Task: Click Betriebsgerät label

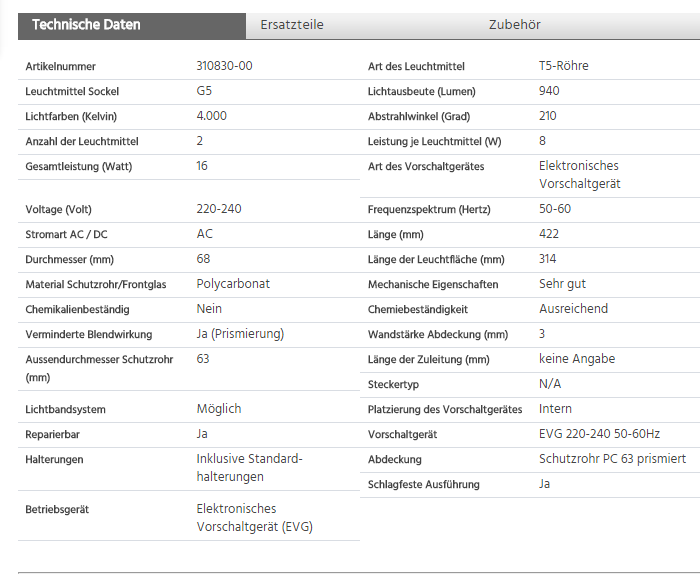Action: 57,509
